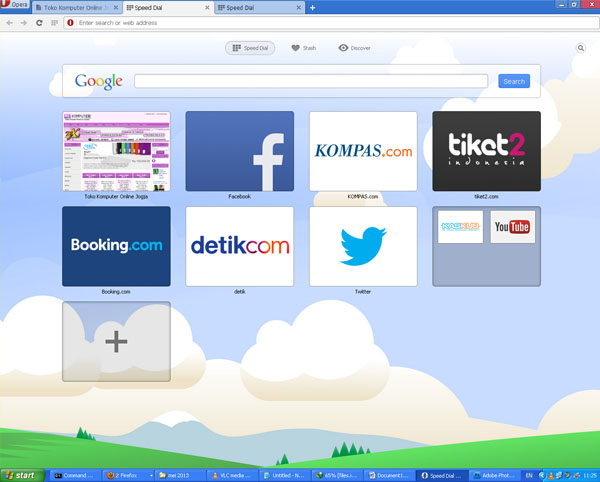Click Toko Komputer Online Jogja label
The width and height of the screenshot is (600, 482).
coord(116,197)
